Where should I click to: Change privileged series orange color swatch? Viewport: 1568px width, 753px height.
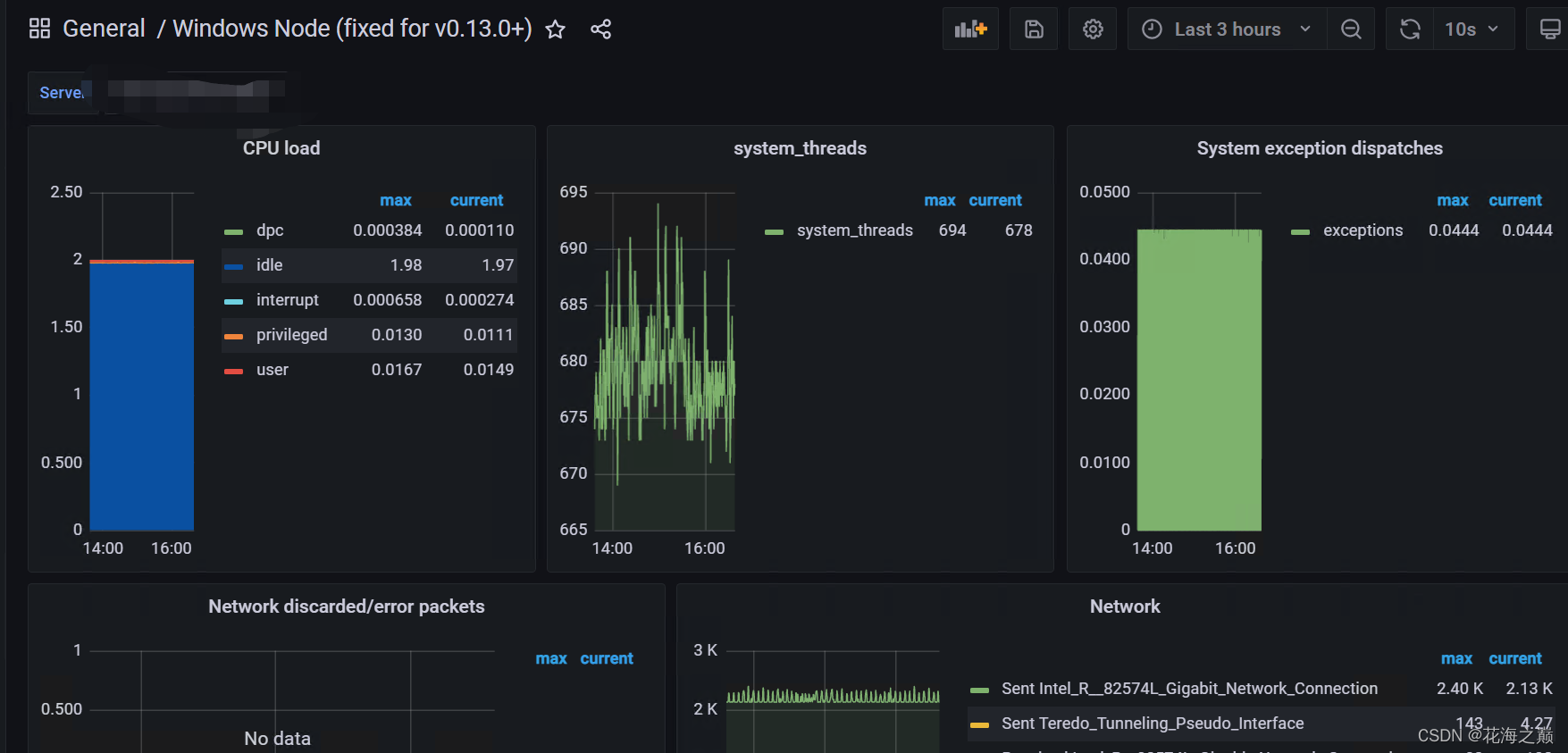tap(233, 336)
